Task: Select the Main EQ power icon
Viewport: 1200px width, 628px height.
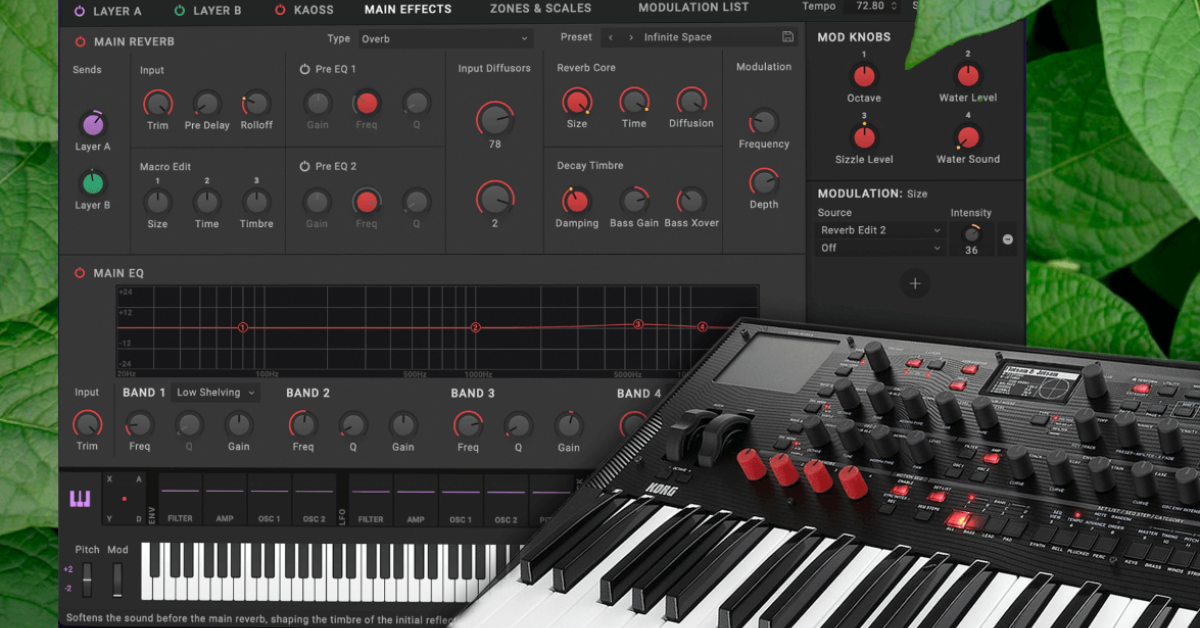Action: (79, 272)
